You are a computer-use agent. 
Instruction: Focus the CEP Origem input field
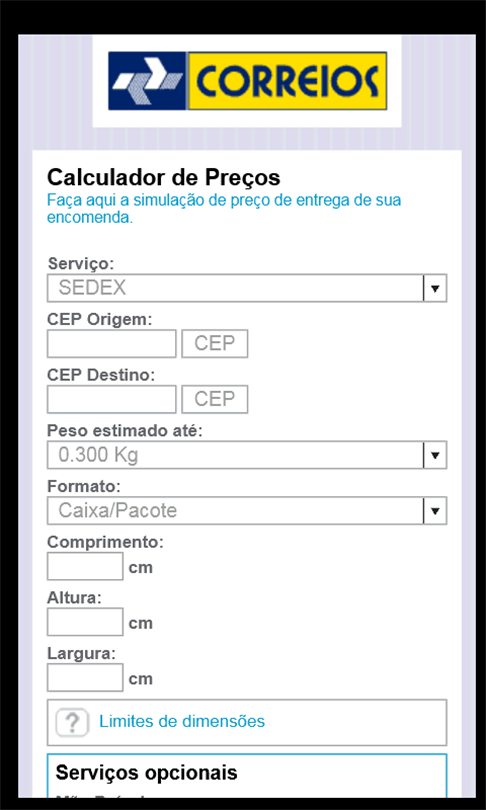pos(112,344)
